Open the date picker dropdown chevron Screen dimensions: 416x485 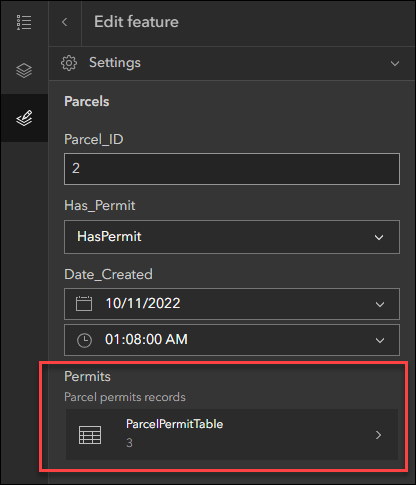380,304
